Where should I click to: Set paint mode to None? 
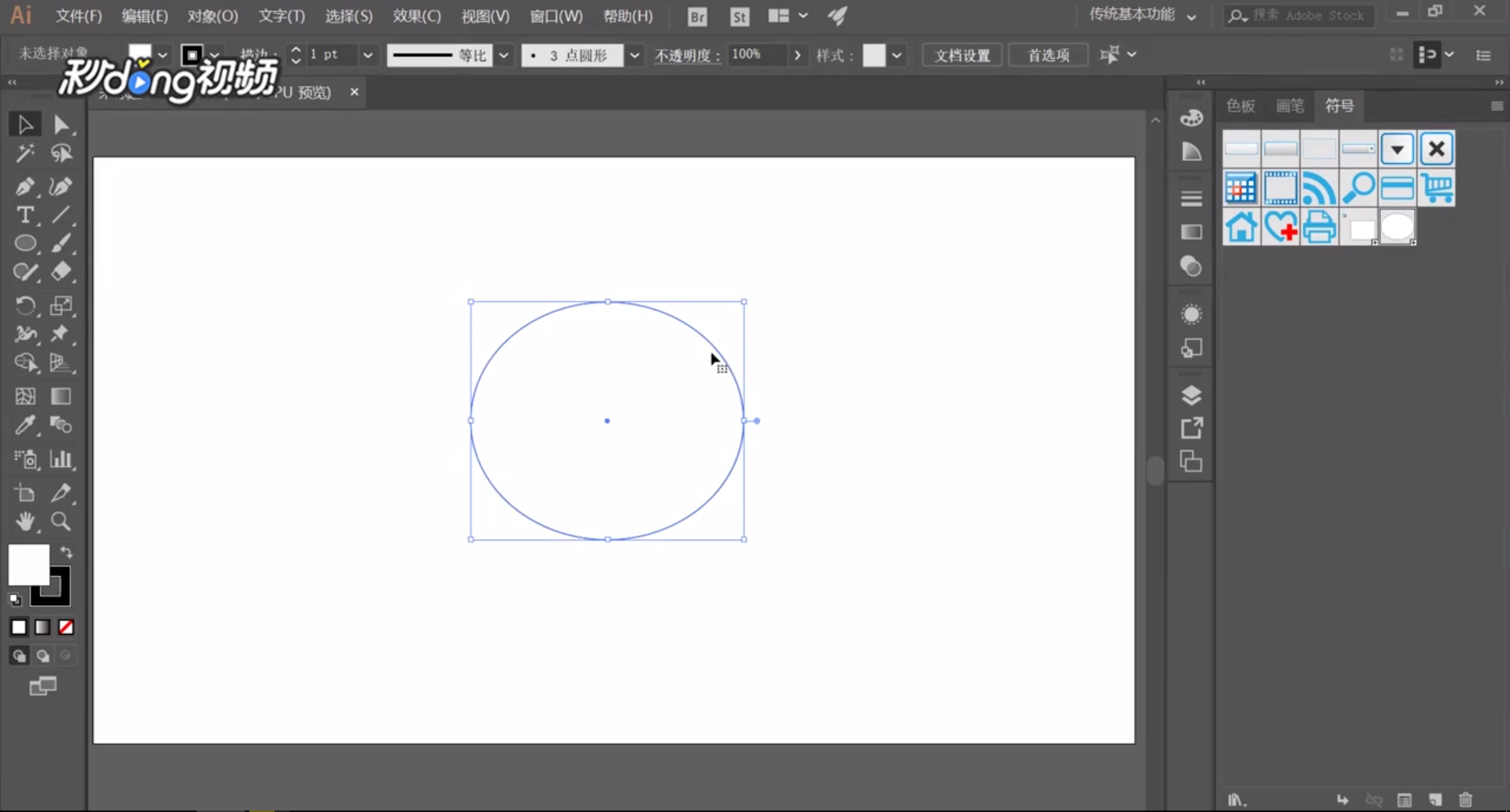[x=66, y=627]
